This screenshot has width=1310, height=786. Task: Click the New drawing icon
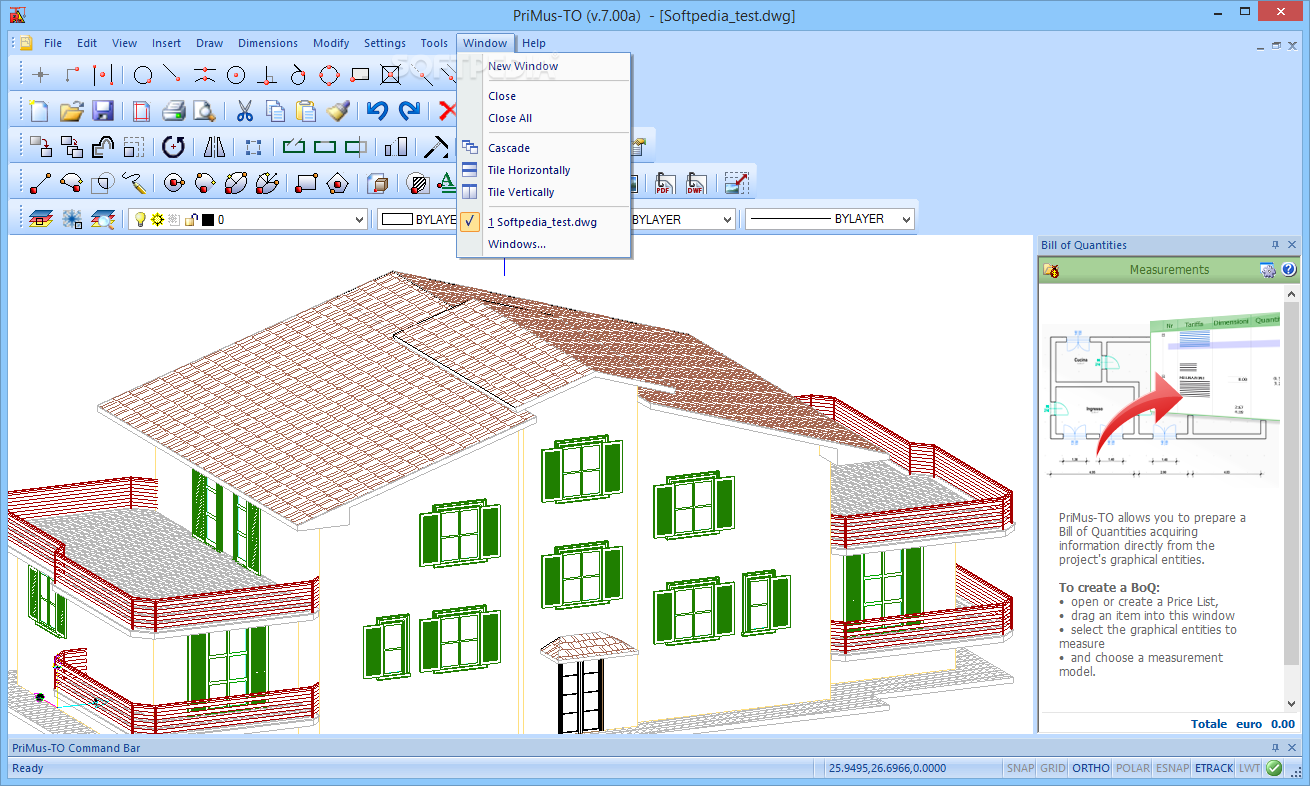tap(39, 111)
